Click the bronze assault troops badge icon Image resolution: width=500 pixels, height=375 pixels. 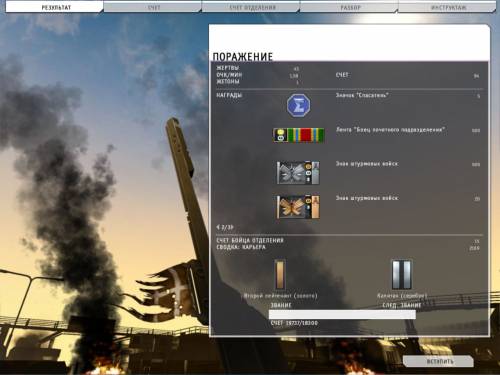tap(298, 207)
